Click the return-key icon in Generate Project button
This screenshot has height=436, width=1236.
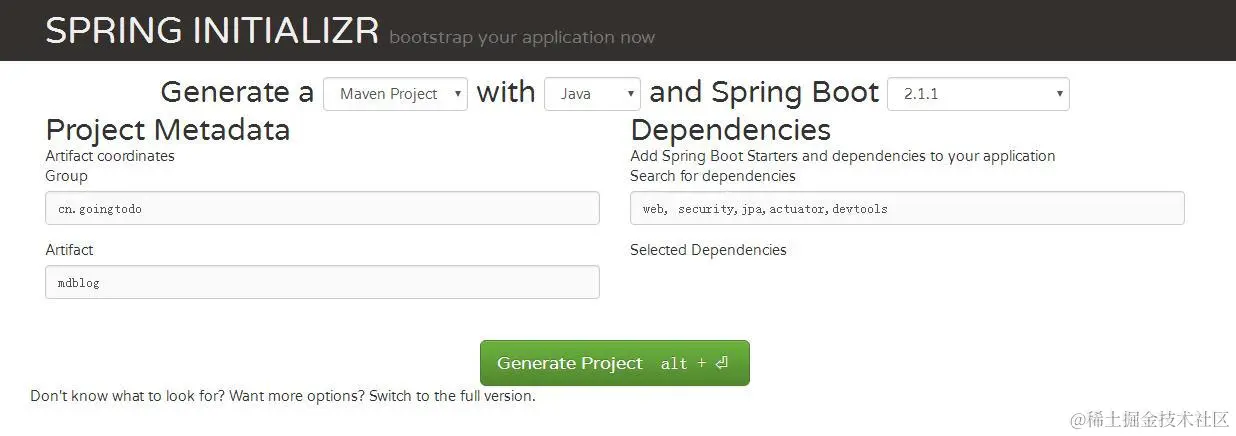tap(722, 363)
